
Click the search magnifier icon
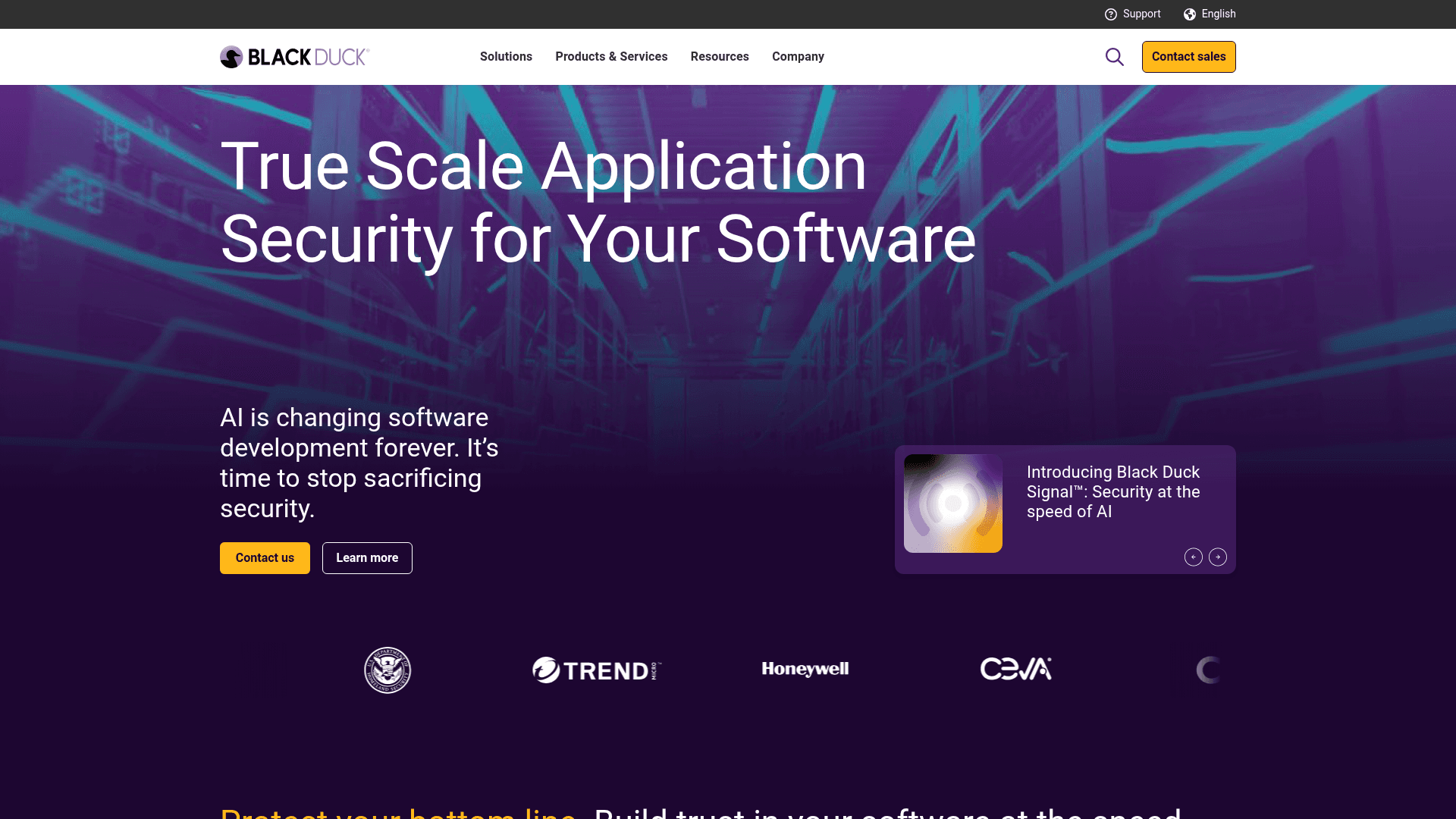tap(1114, 57)
